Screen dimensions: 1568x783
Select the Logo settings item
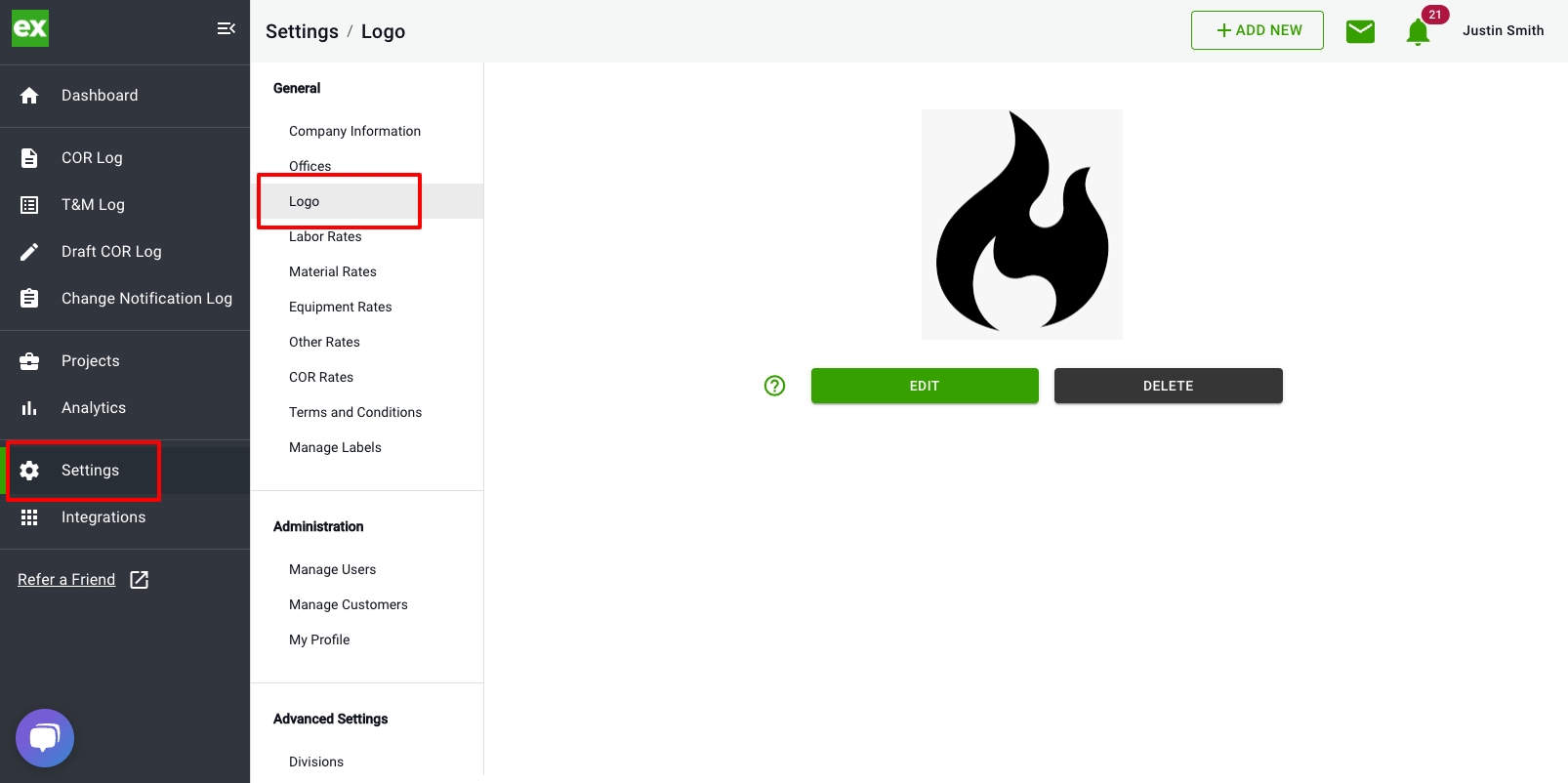pos(367,201)
